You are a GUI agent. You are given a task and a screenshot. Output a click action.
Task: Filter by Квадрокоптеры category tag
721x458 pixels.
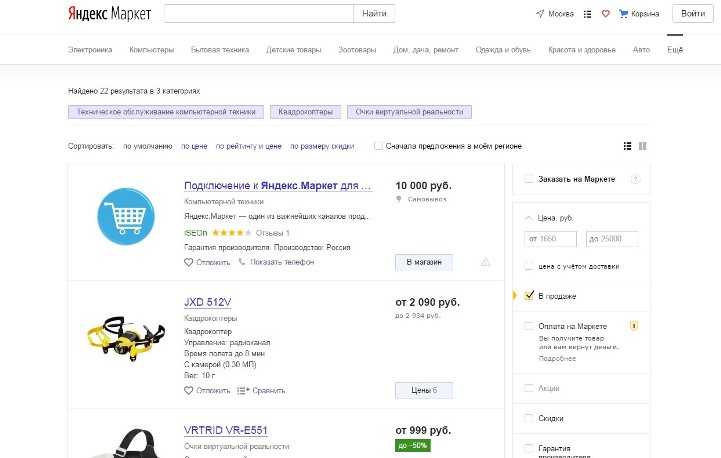305,112
